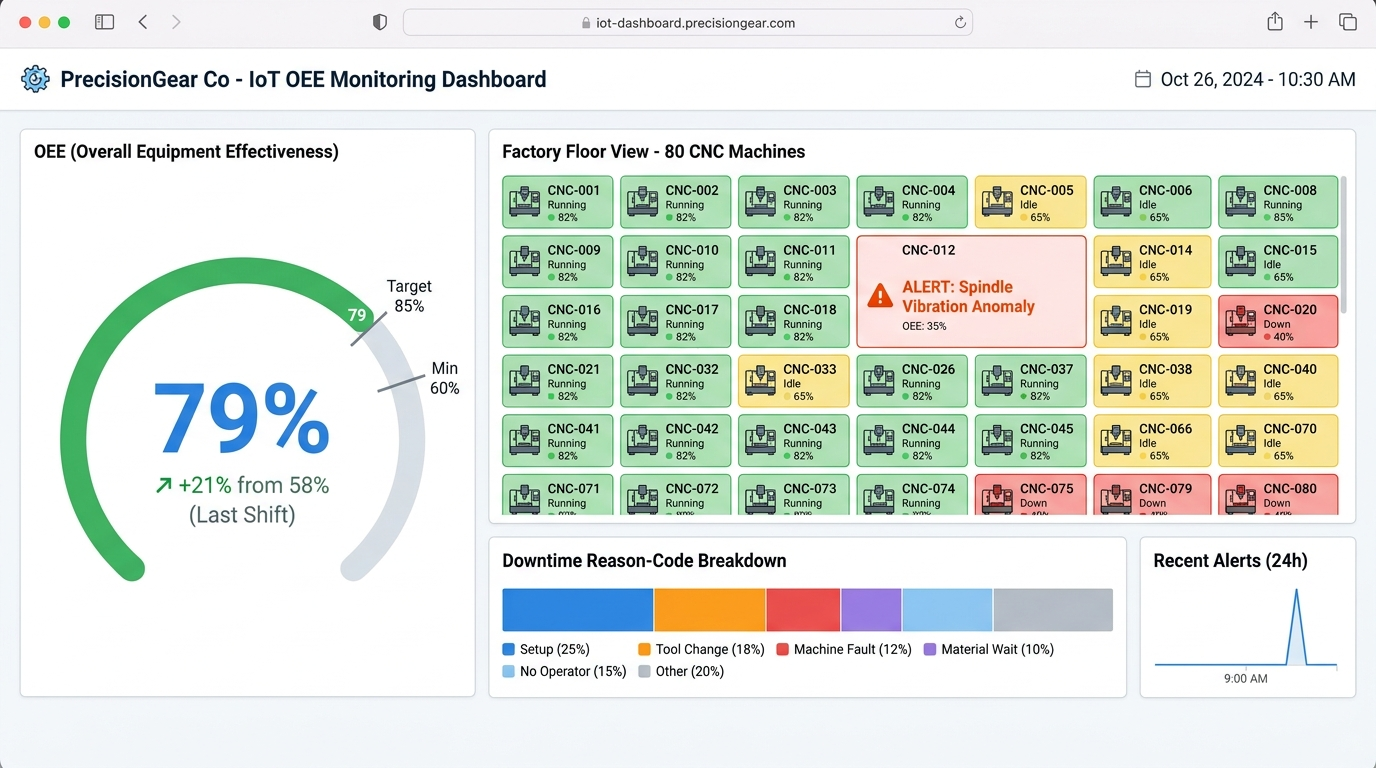Open the CNC-002 machine card

point(676,202)
